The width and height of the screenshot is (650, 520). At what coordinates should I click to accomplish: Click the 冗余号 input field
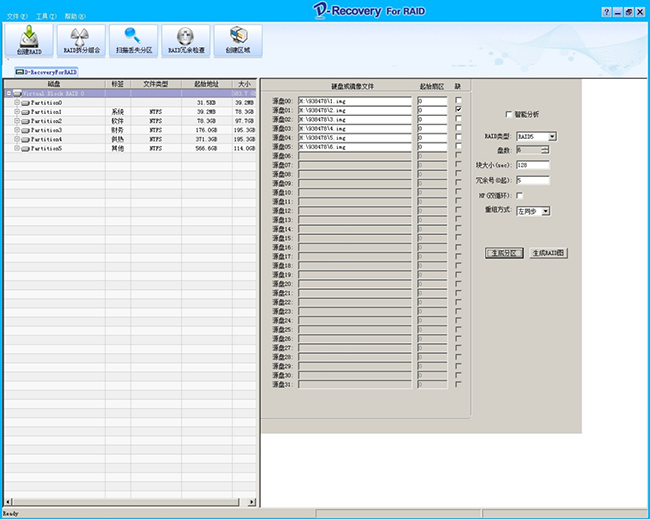click(x=533, y=180)
